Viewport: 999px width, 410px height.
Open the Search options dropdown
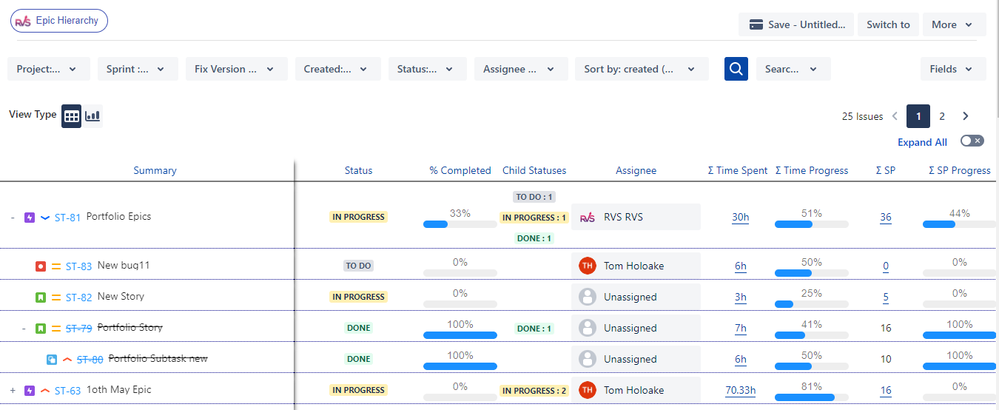pos(793,69)
